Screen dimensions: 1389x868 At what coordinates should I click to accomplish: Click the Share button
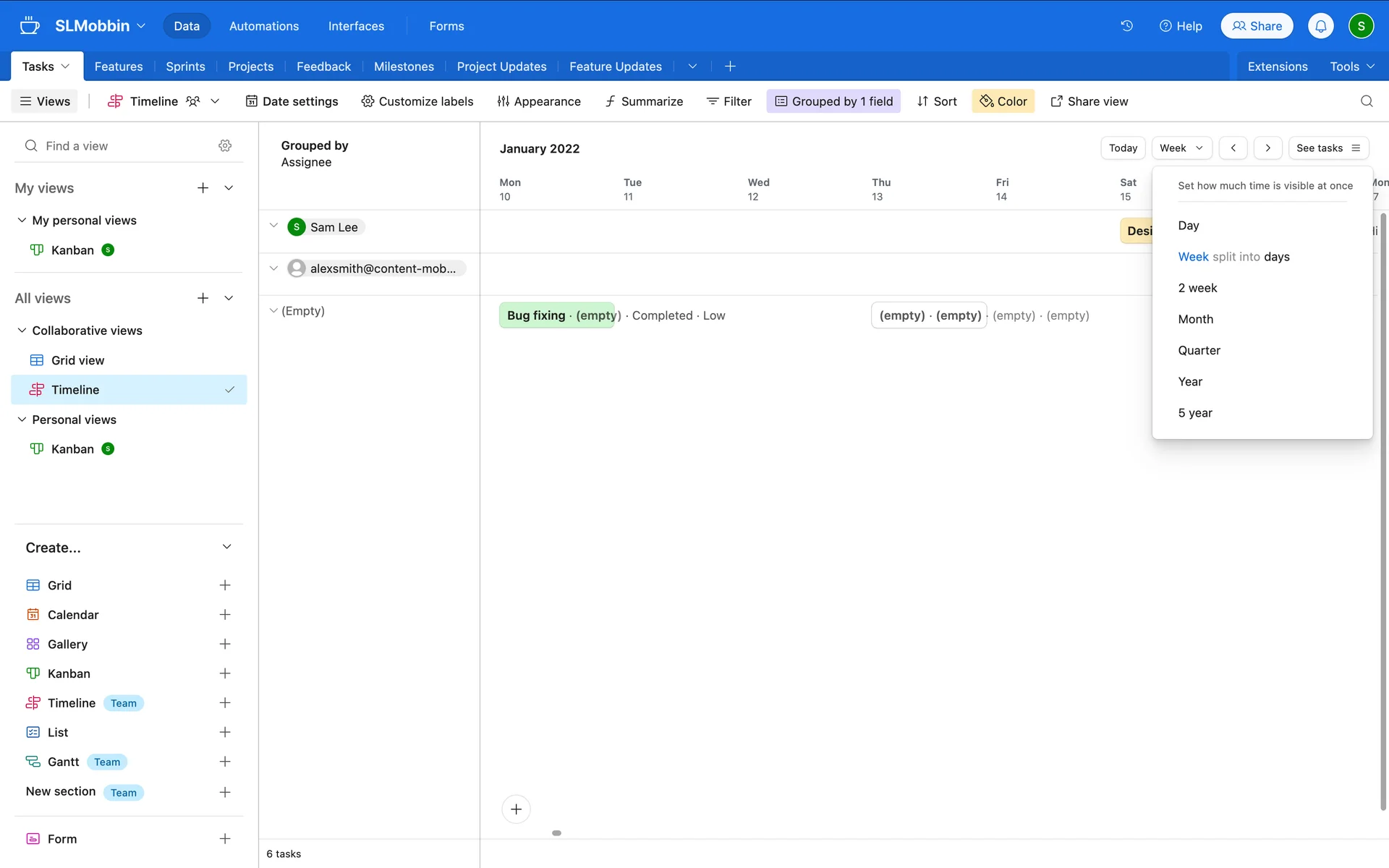(1257, 26)
